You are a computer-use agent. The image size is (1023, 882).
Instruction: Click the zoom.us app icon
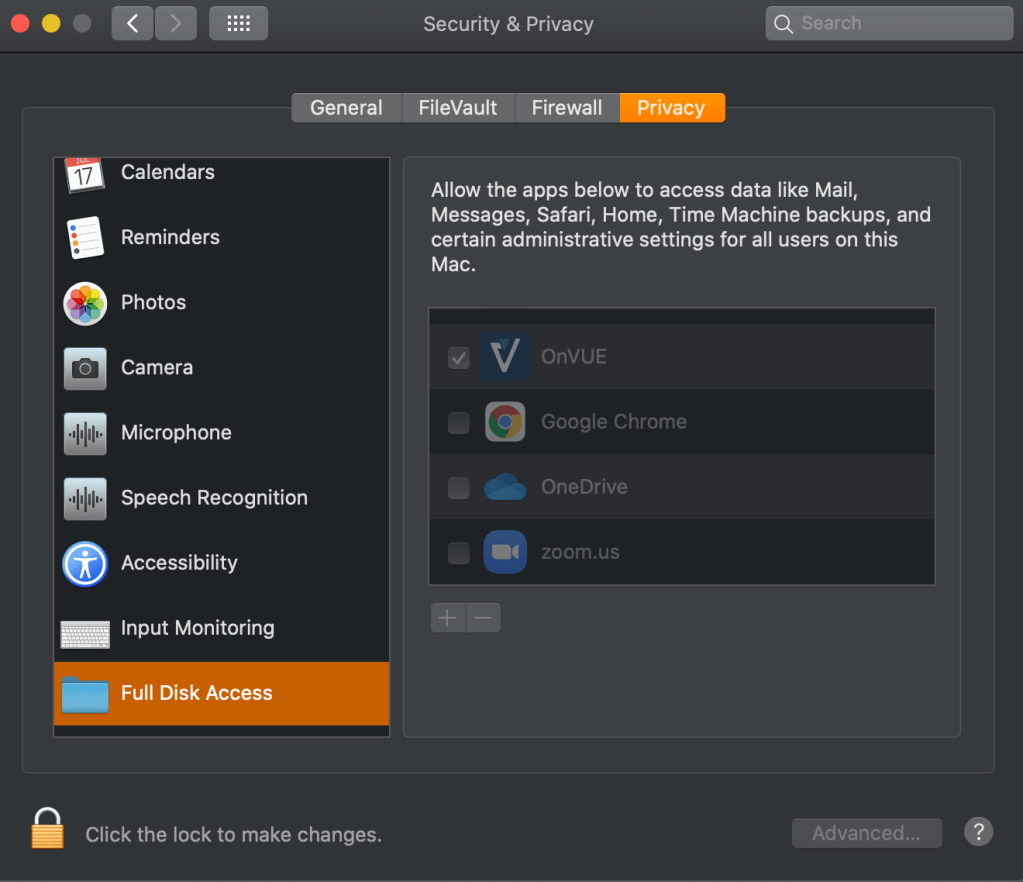pyautogui.click(x=505, y=552)
